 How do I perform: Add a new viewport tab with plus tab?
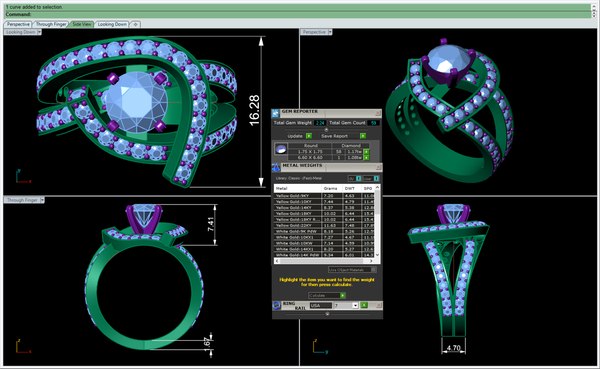pyautogui.click(x=135, y=24)
